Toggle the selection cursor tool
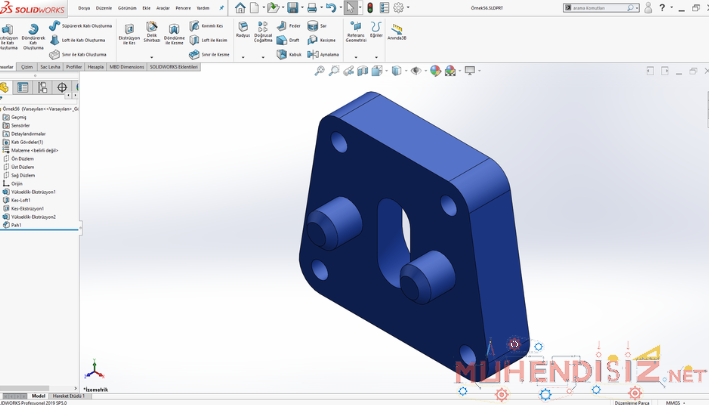Viewport: 709px width, 405px height. 350,8
